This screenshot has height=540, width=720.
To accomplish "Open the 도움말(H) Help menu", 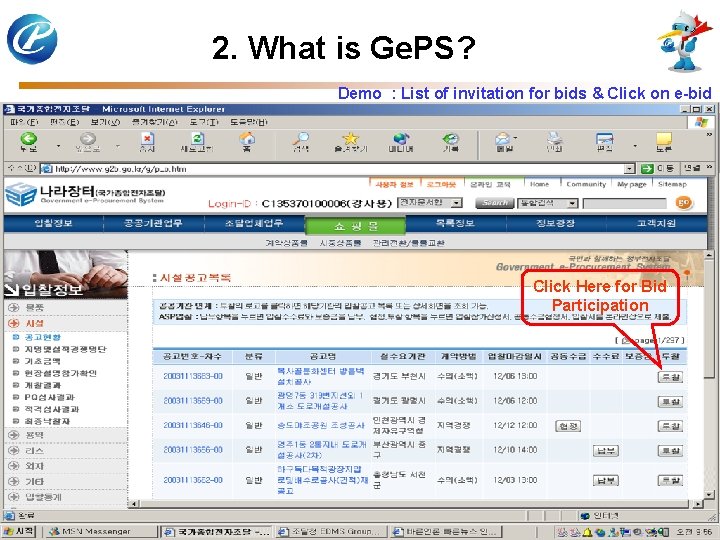I will click(248, 122).
